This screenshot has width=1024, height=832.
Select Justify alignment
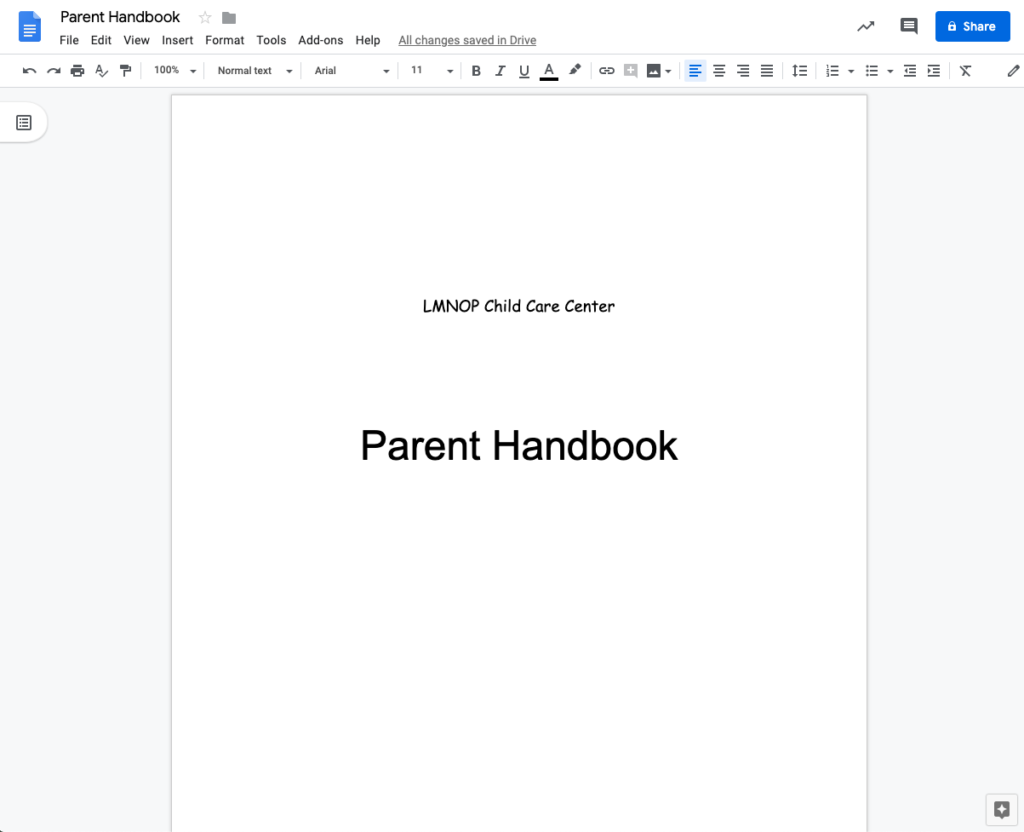(x=767, y=71)
